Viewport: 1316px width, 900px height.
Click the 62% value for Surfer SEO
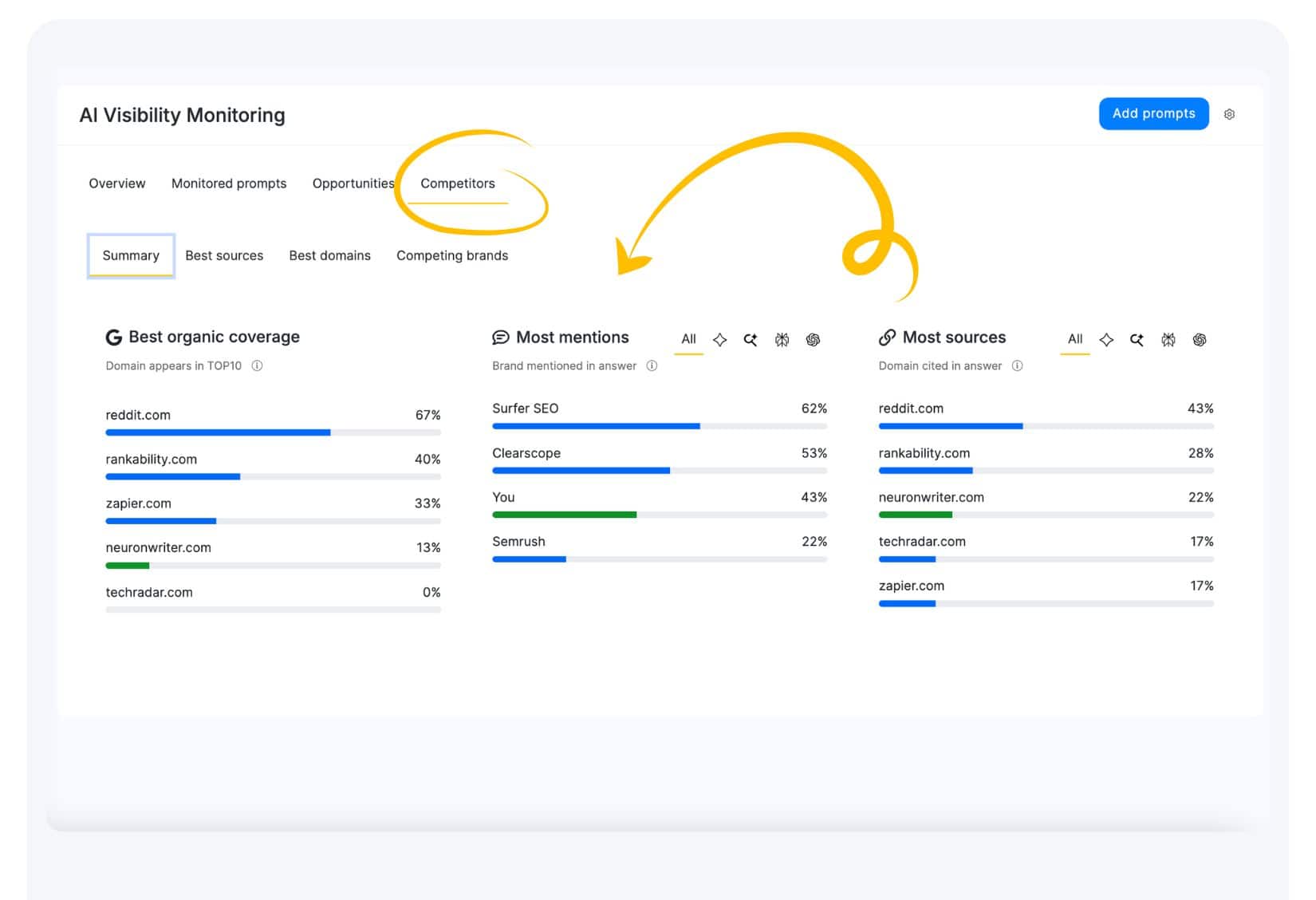pyautogui.click(x=814, y=409)
